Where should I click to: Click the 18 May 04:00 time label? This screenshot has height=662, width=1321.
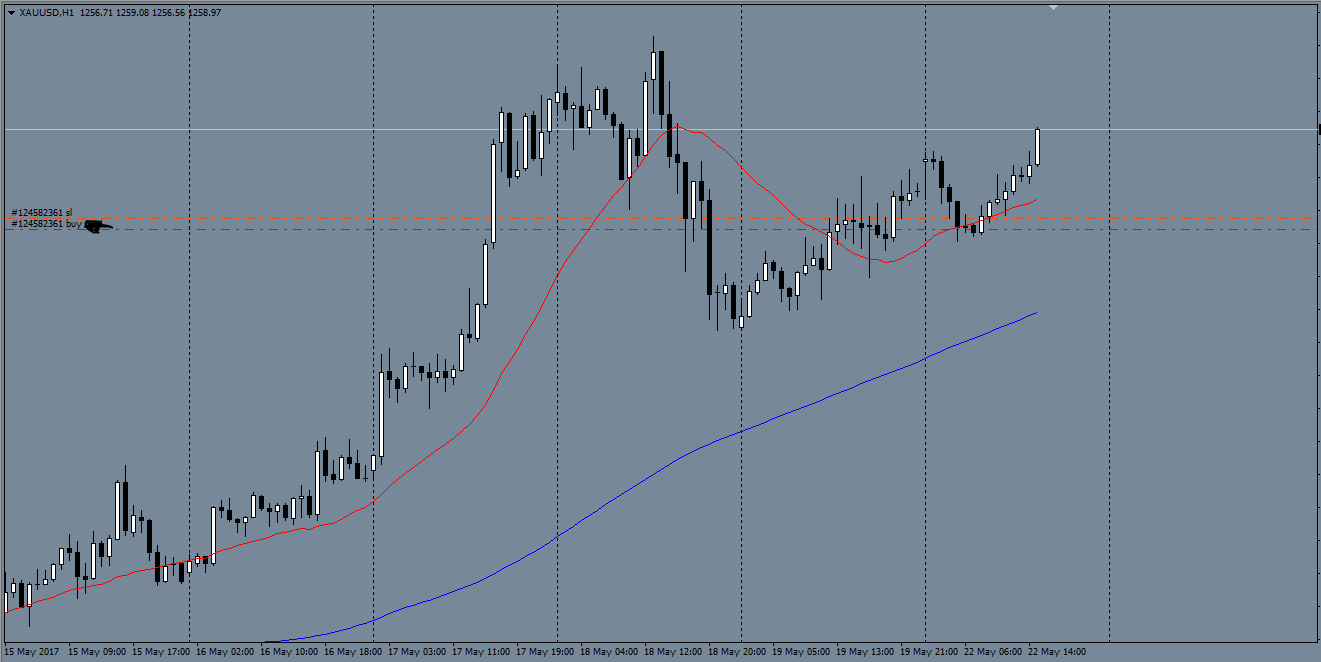tap(609, 651)
